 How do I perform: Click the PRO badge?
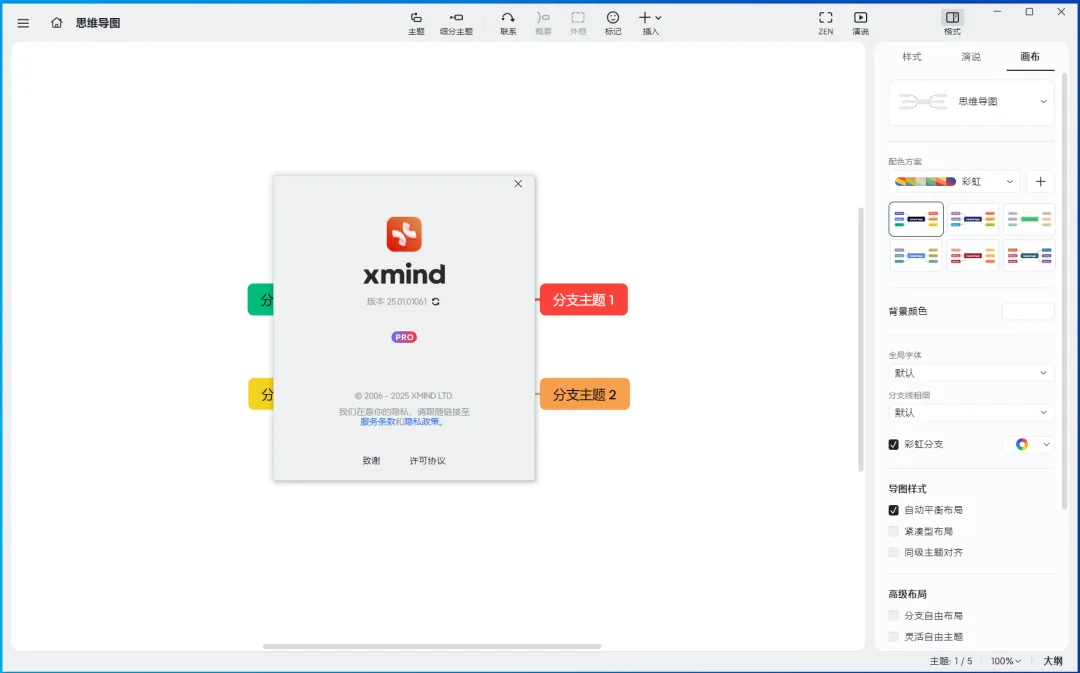coord(404,337)
